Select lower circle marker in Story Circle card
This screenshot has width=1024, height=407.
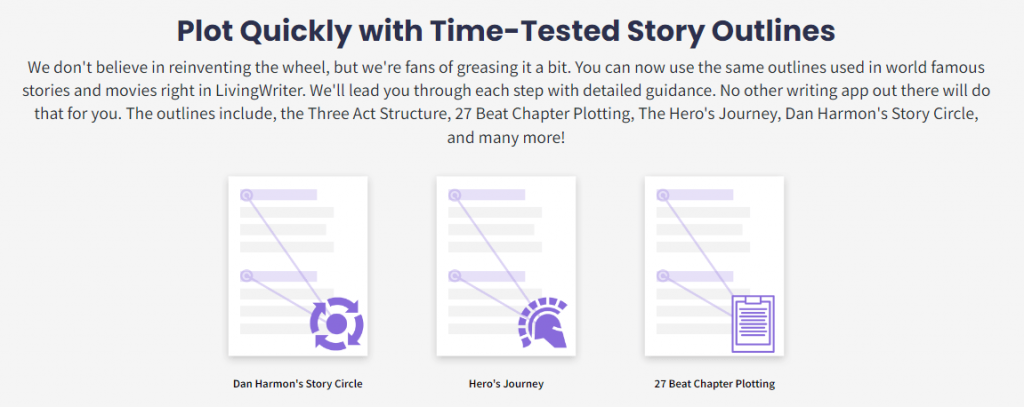tap(246, 276)
